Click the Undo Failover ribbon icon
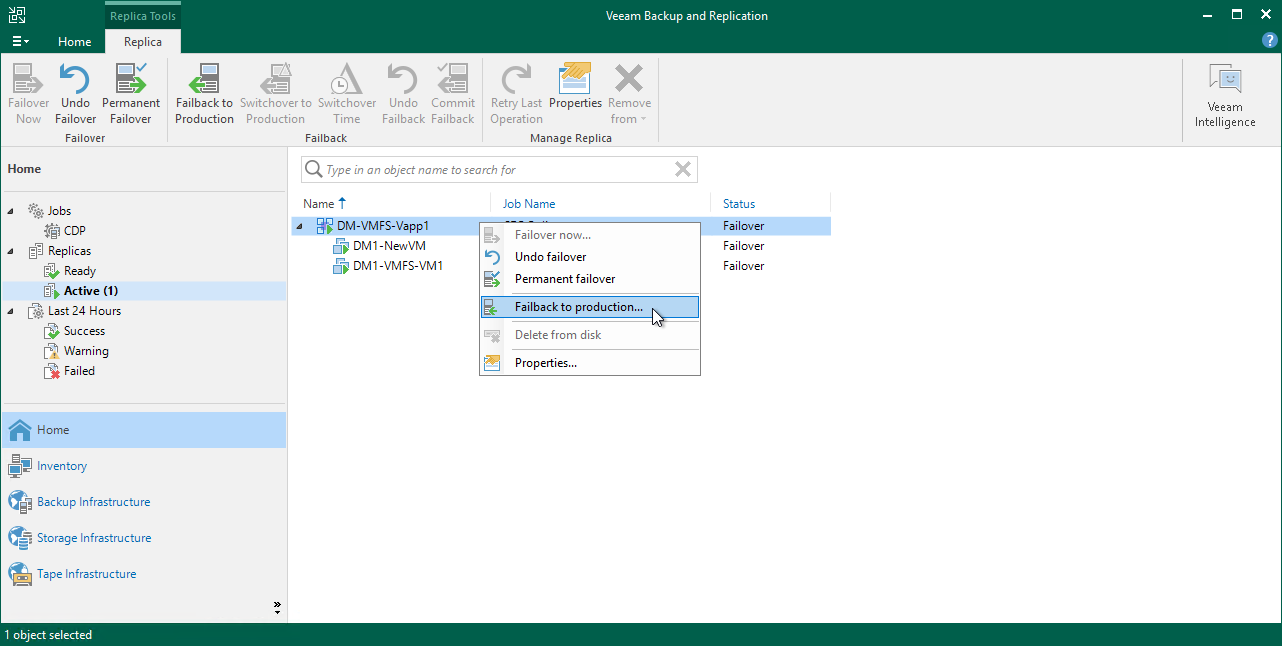The height and width of the screenshot is (646, 1282). [x=75, y=94]
